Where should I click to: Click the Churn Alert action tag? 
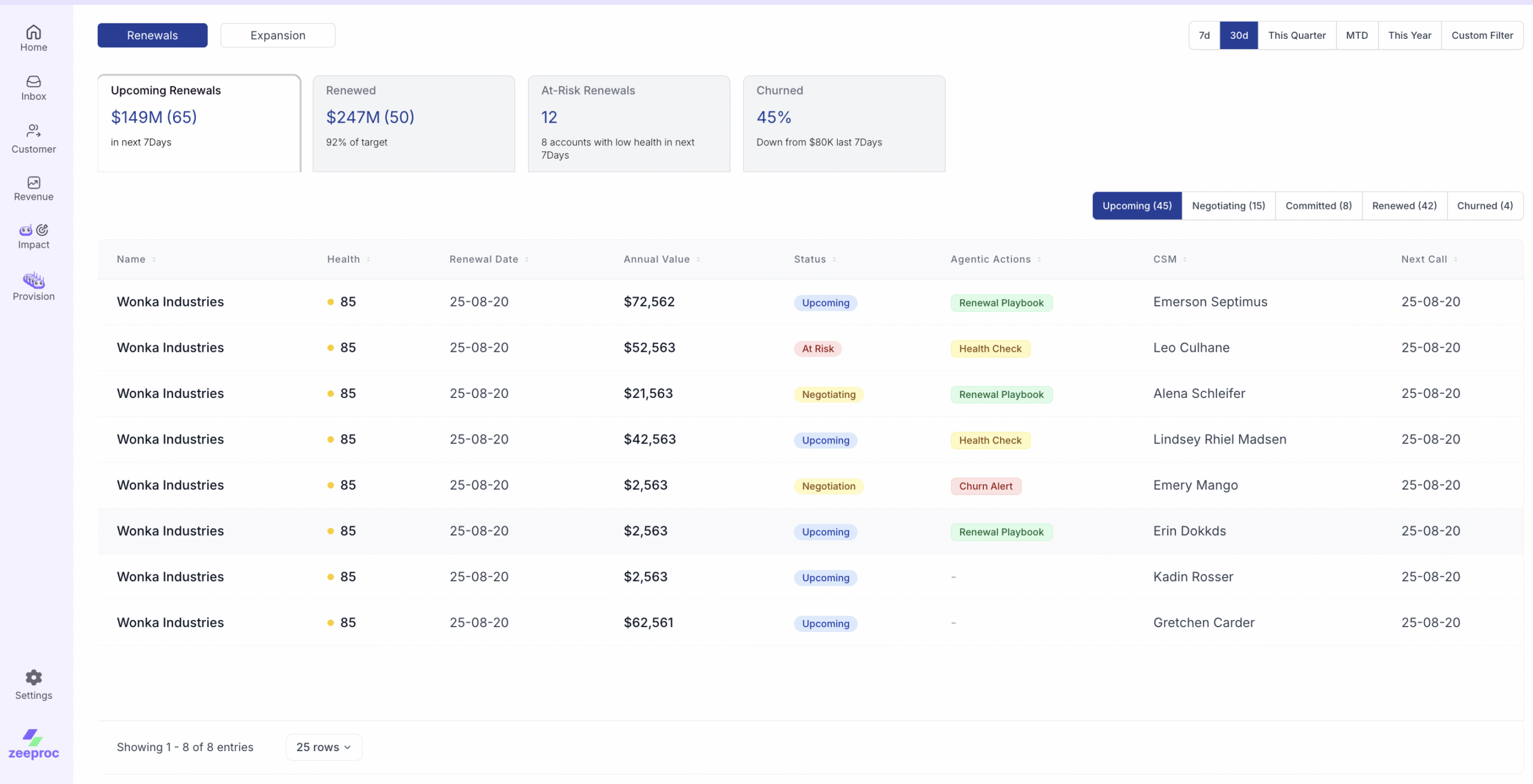985,486
